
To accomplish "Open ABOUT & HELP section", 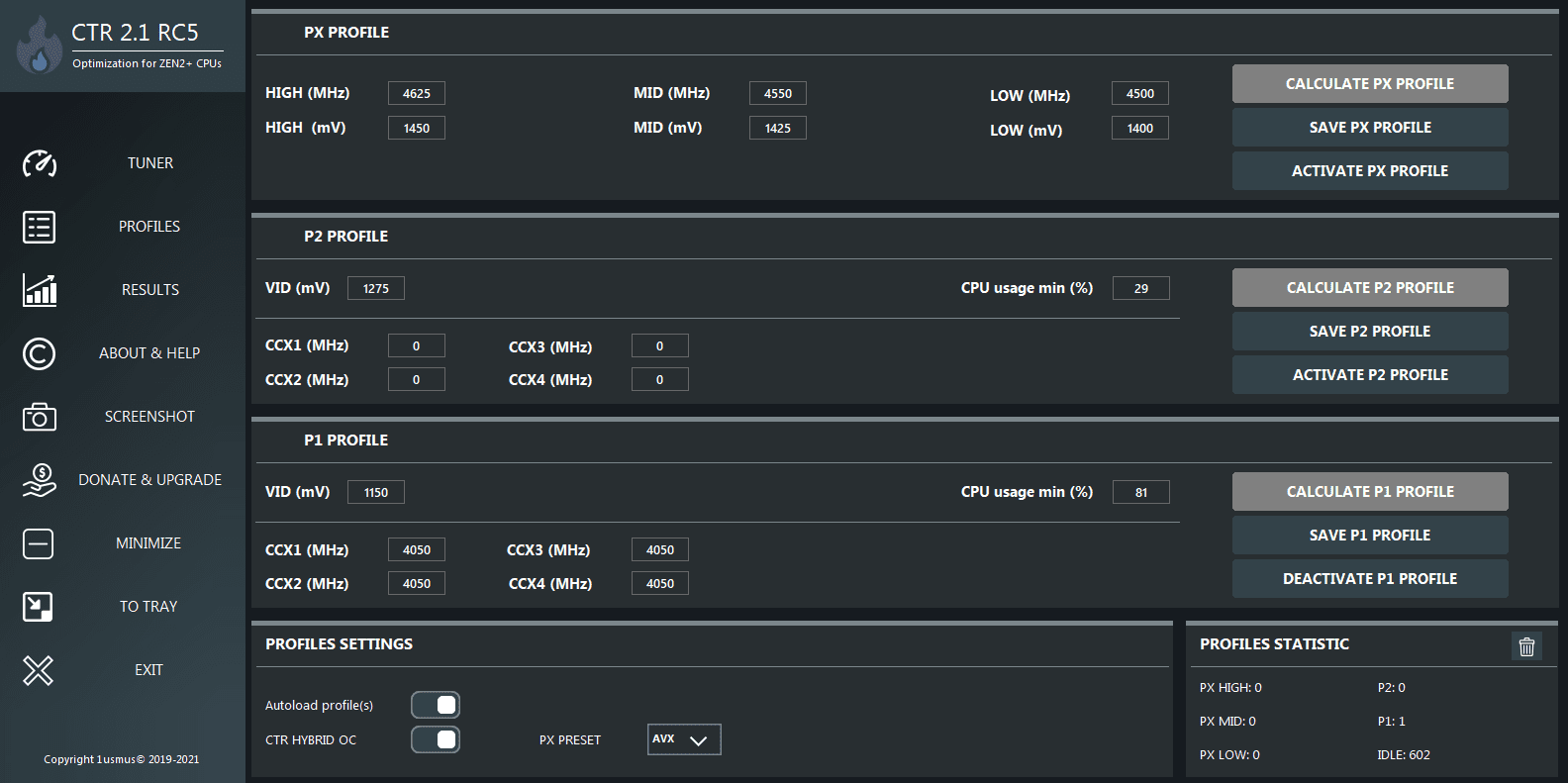I will 149,353.
